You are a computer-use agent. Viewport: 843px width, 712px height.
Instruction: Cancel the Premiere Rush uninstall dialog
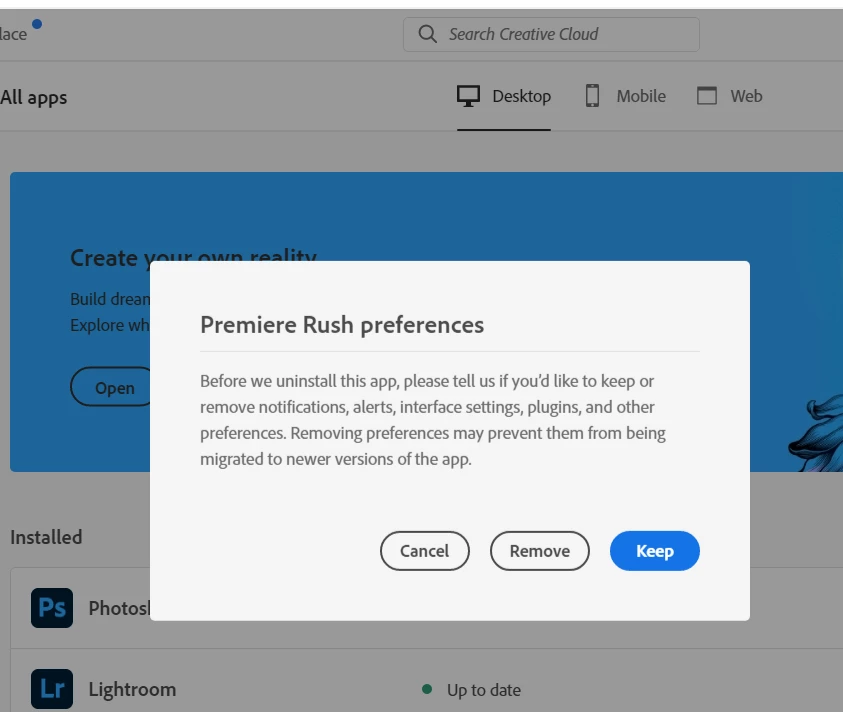coord(424,551)
